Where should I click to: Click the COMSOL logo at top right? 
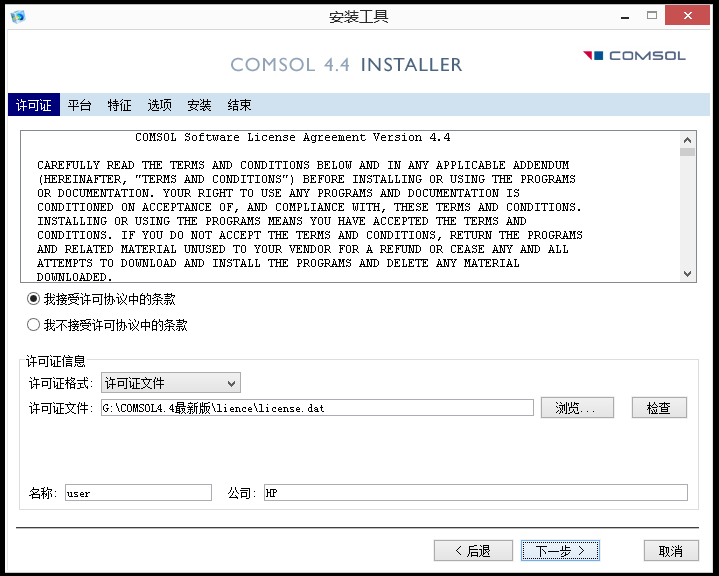coord(634,55)
